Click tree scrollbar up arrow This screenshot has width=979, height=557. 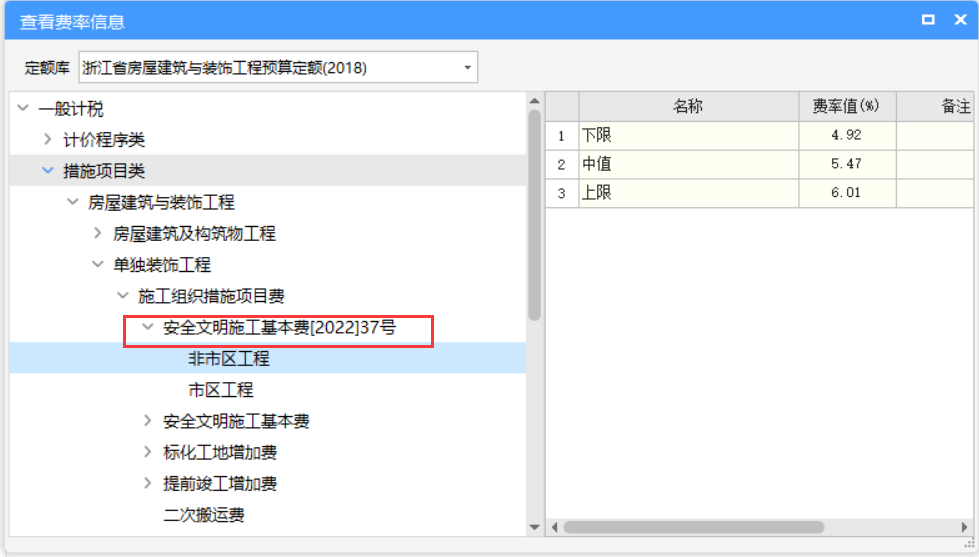[x=534, y=101]
